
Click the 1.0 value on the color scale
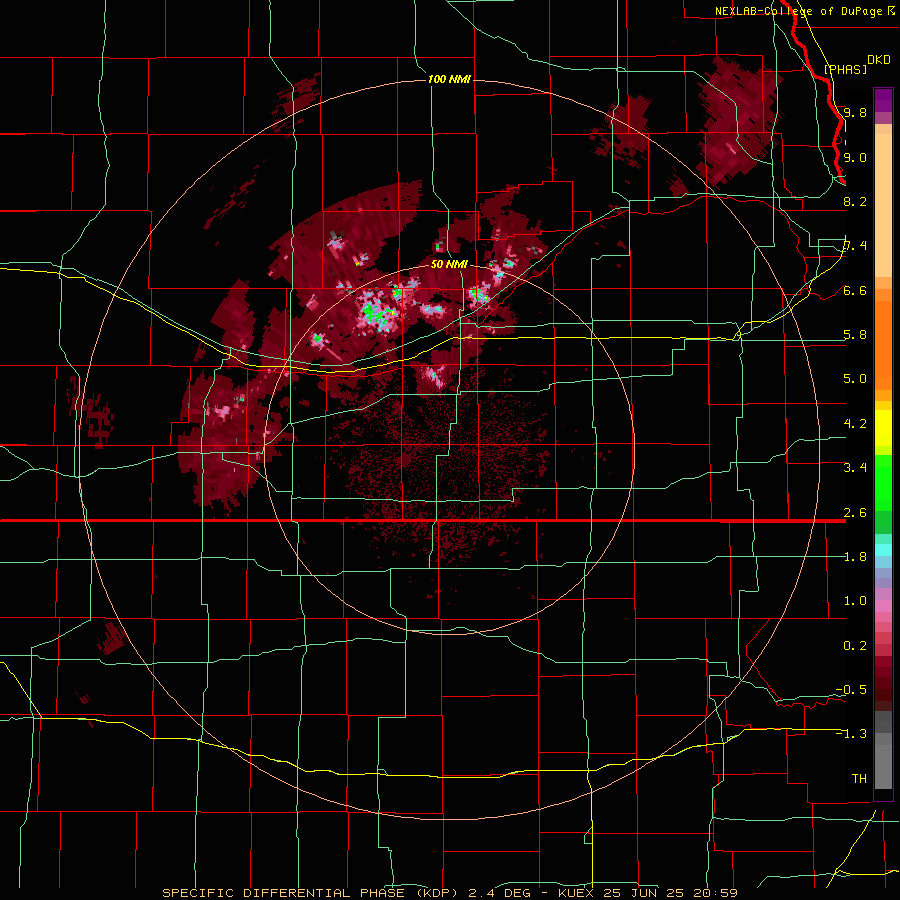(855, 601)
